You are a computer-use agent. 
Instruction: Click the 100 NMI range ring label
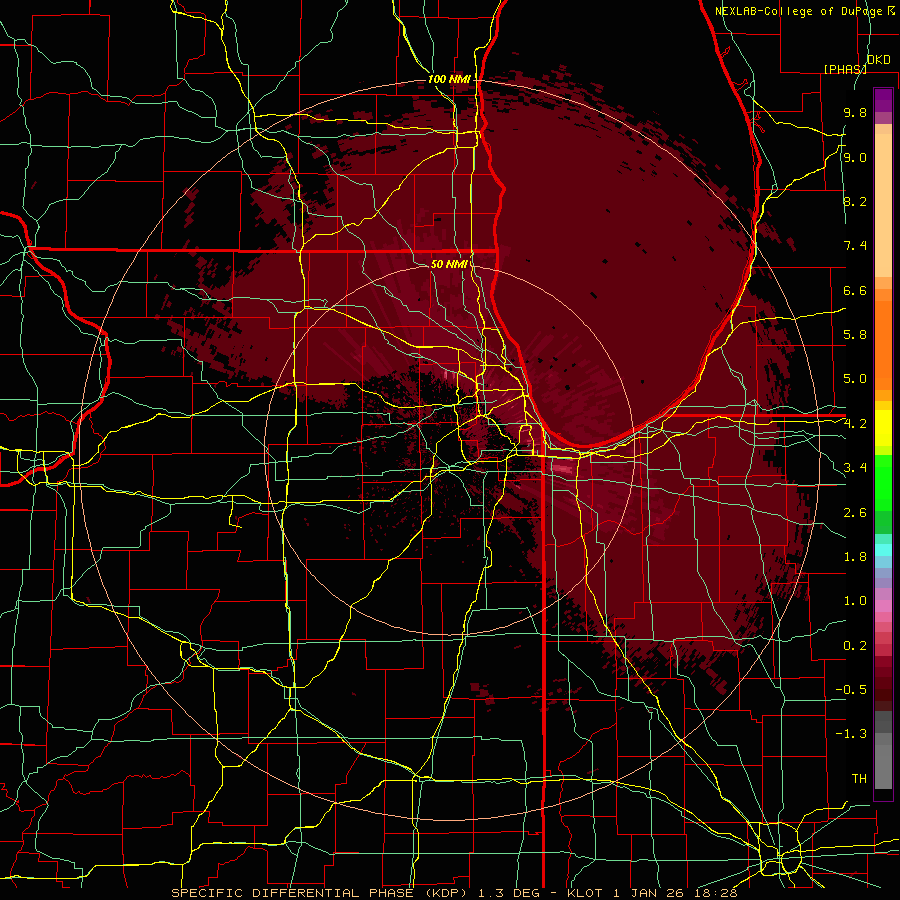tap(449, 79)
